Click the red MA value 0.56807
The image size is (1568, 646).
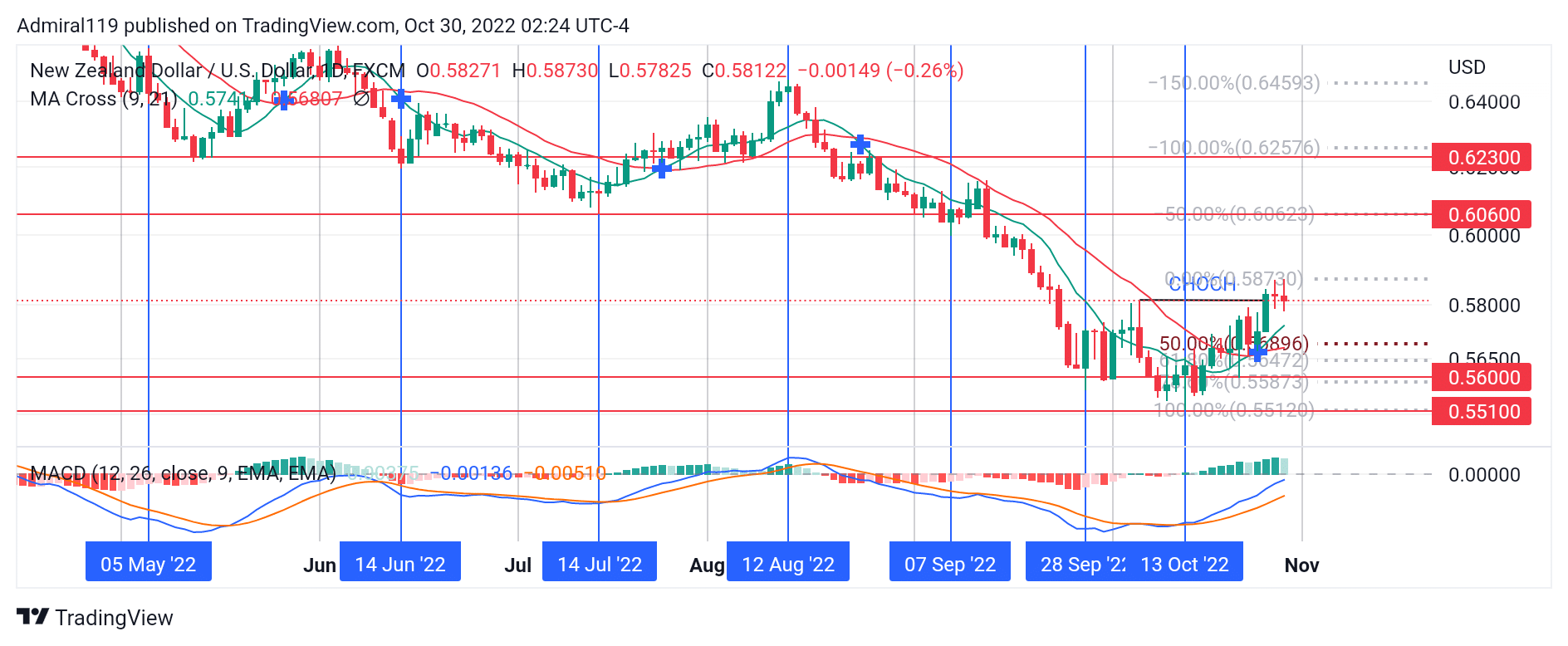pos(306,99)
